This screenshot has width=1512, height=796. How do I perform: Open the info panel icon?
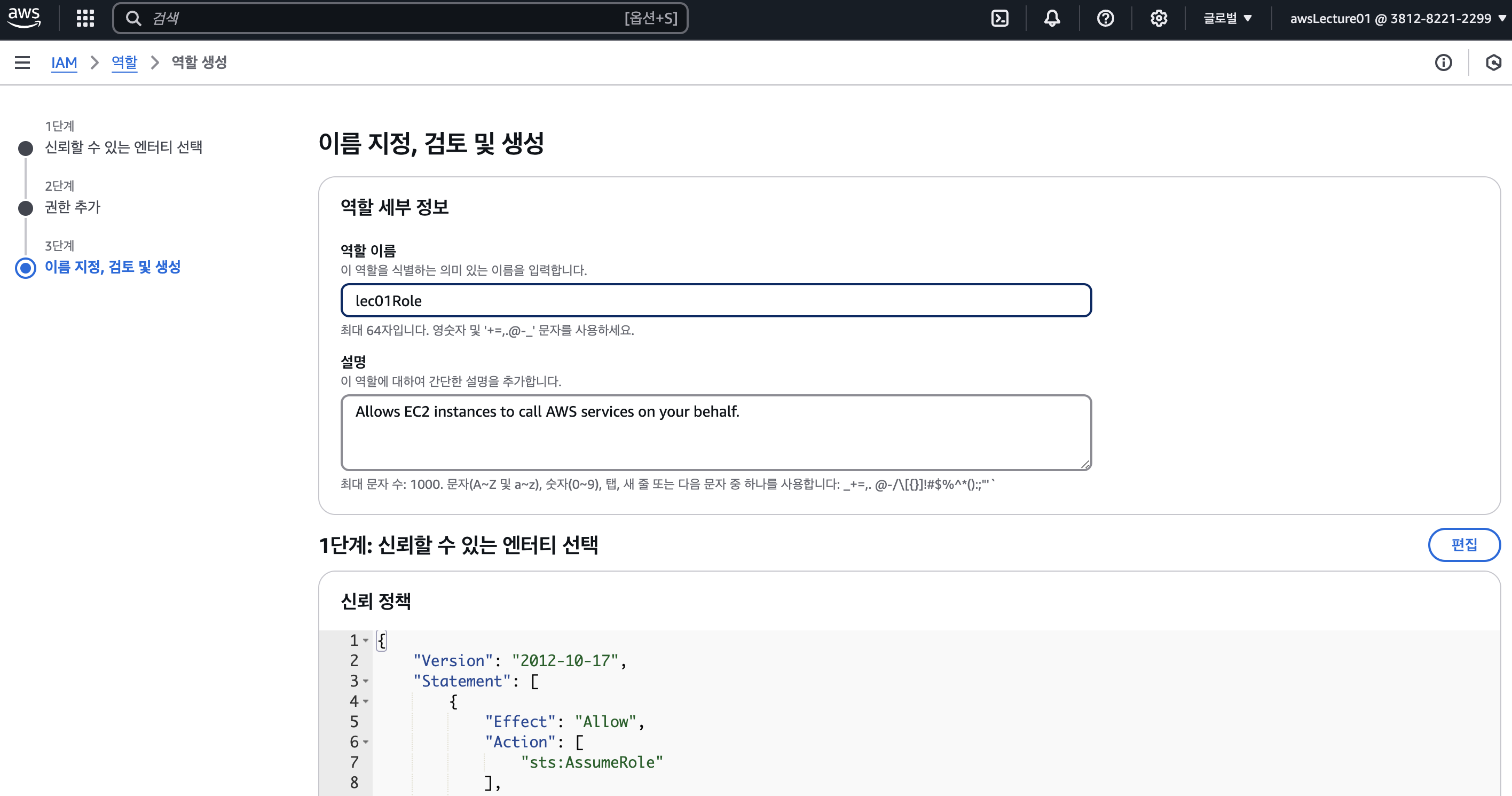[1443, 63]
